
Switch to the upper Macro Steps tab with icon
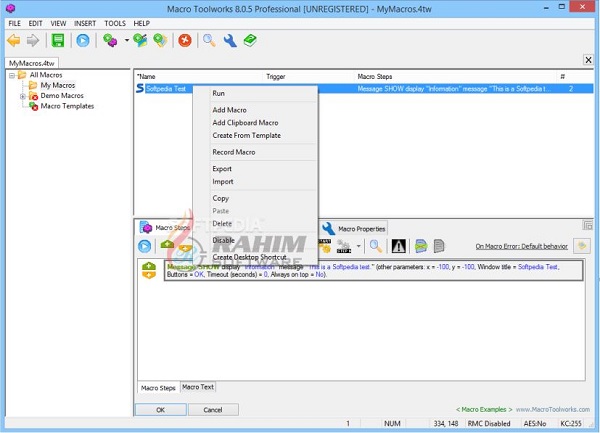[165, 228]
